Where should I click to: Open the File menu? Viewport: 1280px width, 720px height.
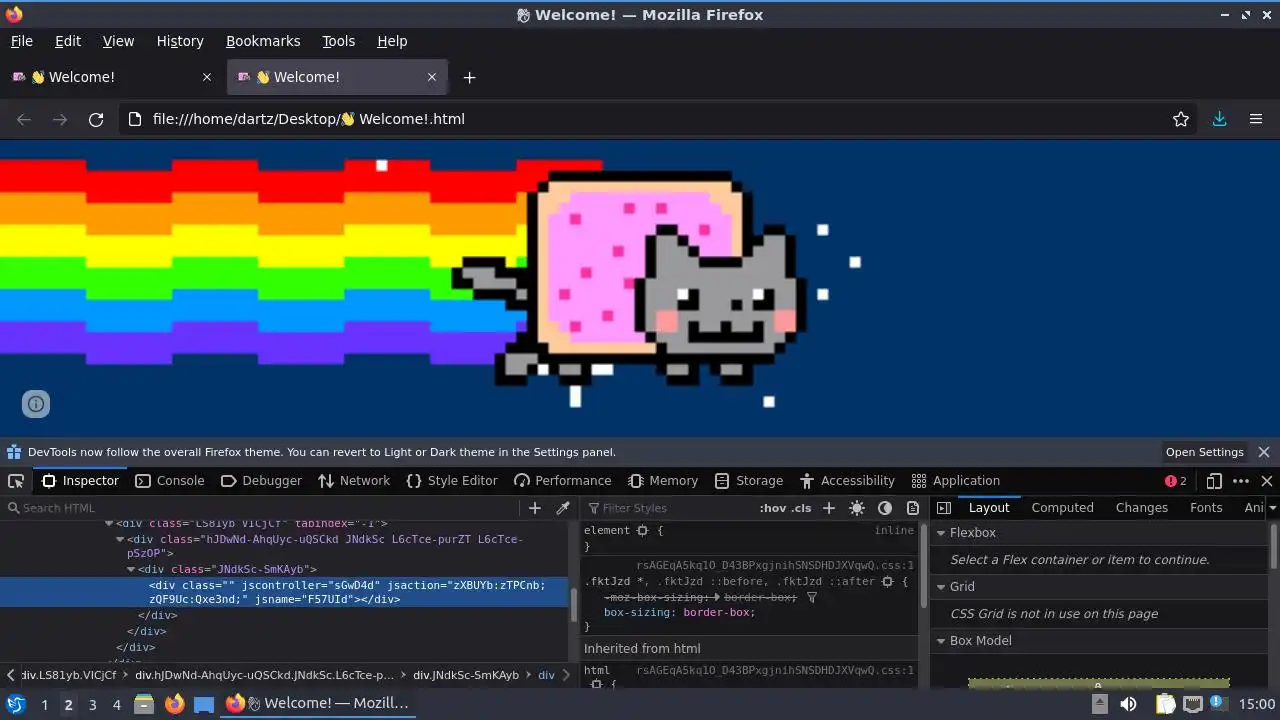(22, 41)
